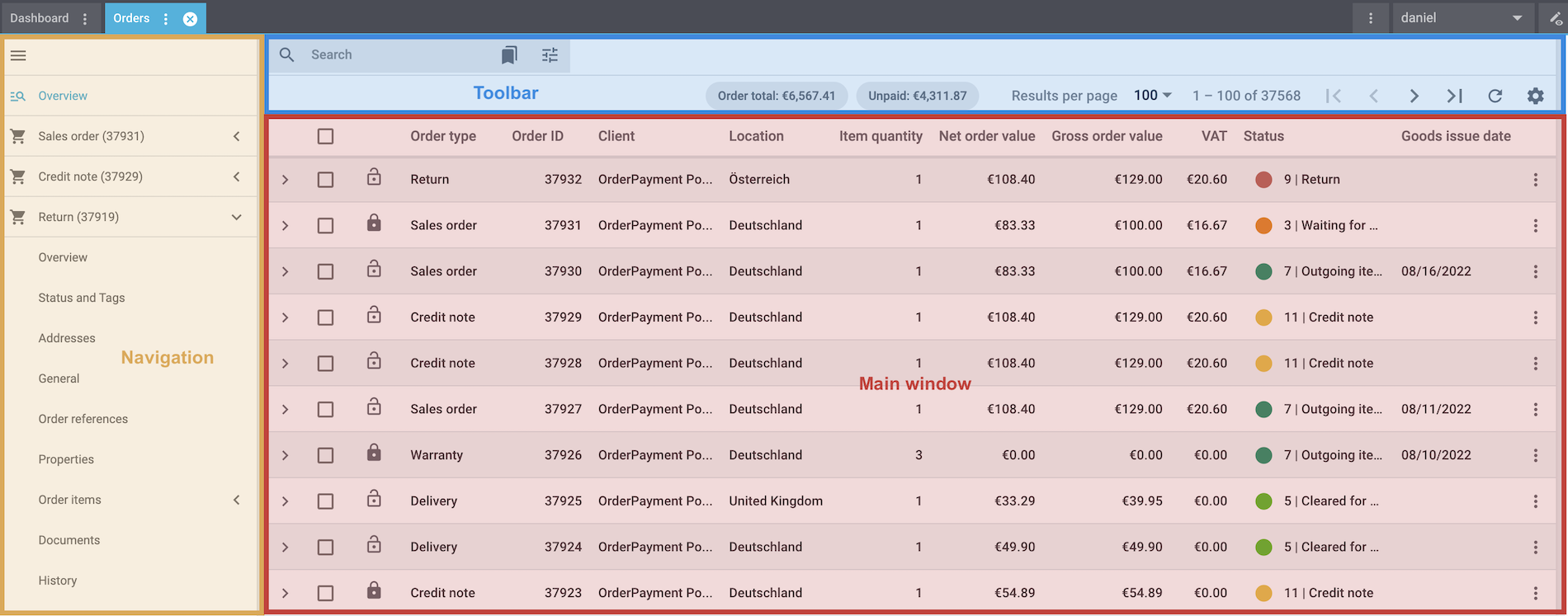Collapse the Return (37919) navigation section
1568x616 pixels.
tap(236, 217)
